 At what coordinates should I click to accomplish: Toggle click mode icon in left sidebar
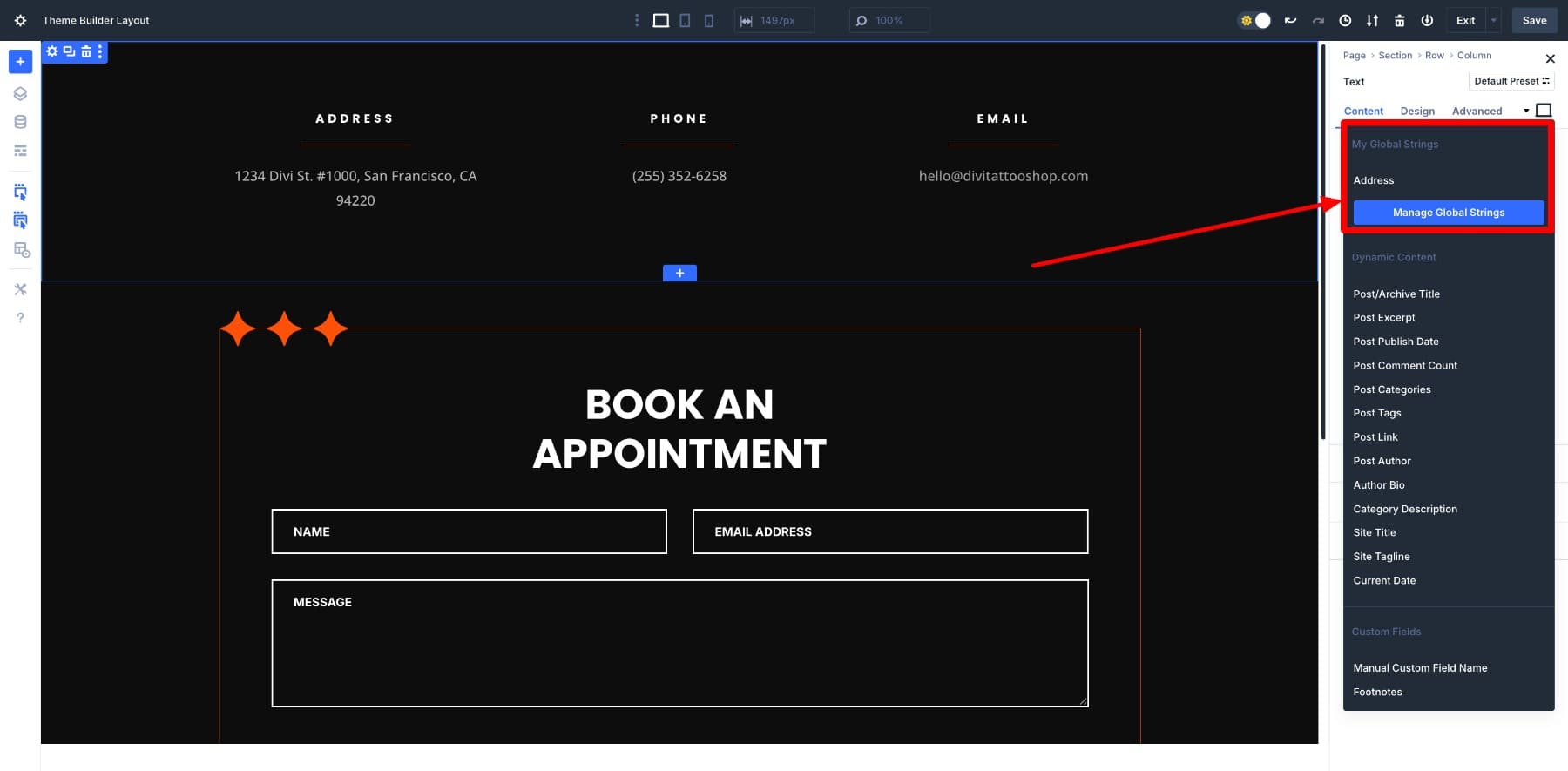[20, 192]
